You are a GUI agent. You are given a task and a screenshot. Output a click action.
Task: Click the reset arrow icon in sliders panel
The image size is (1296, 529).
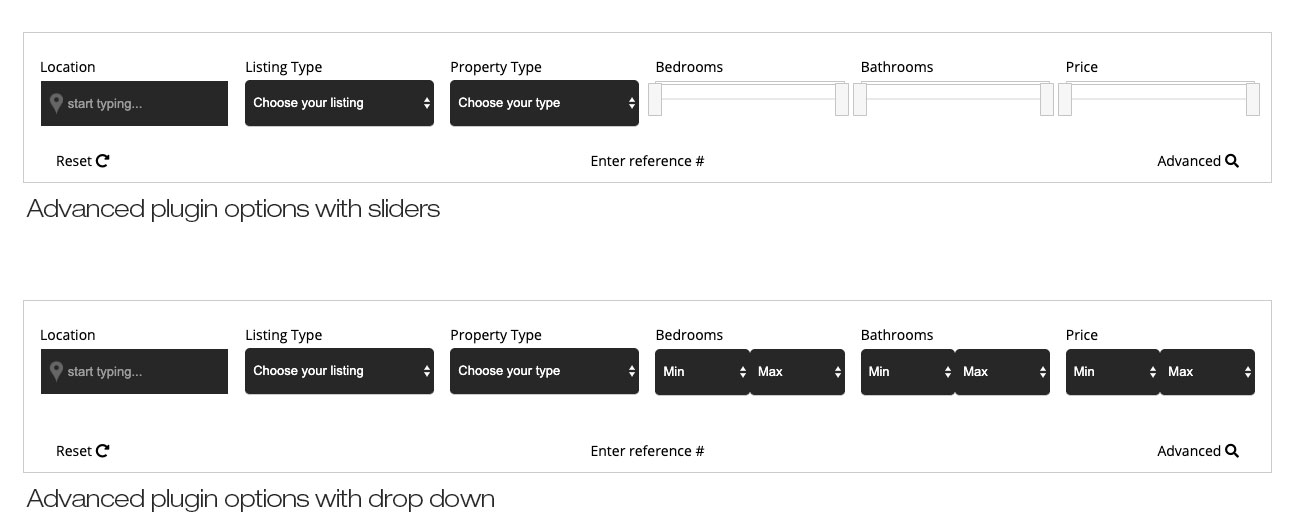pyautogui.click(x=103, y=161)
